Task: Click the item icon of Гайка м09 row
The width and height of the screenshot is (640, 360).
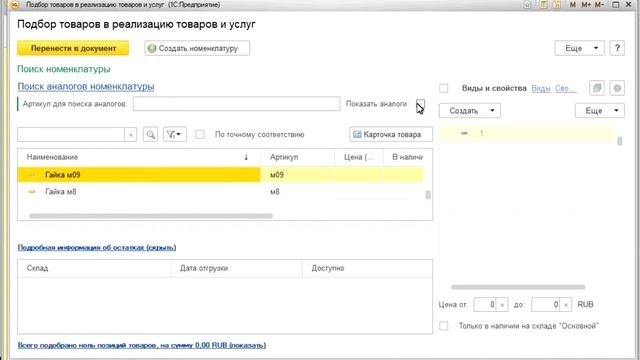Action: click(32, 175)
